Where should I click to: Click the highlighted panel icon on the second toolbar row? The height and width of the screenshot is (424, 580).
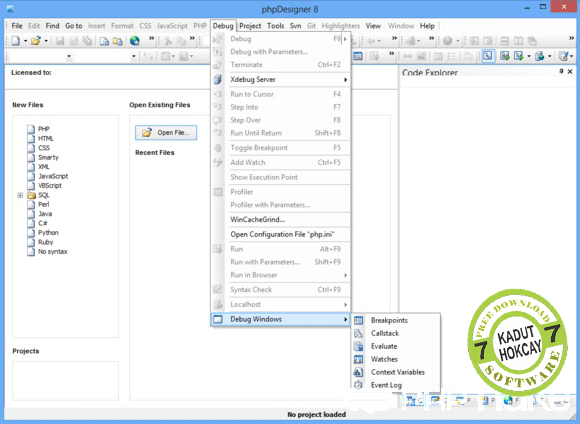tap(488, 56)
